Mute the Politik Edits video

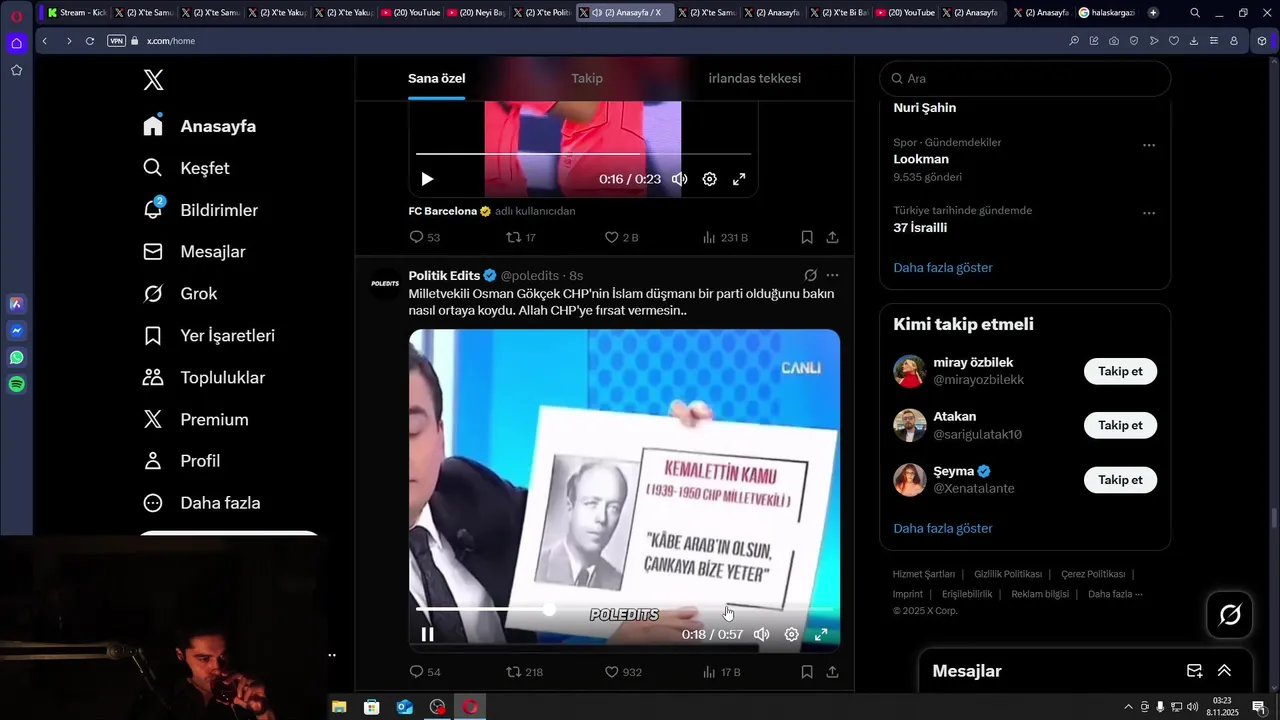[761, 634]
